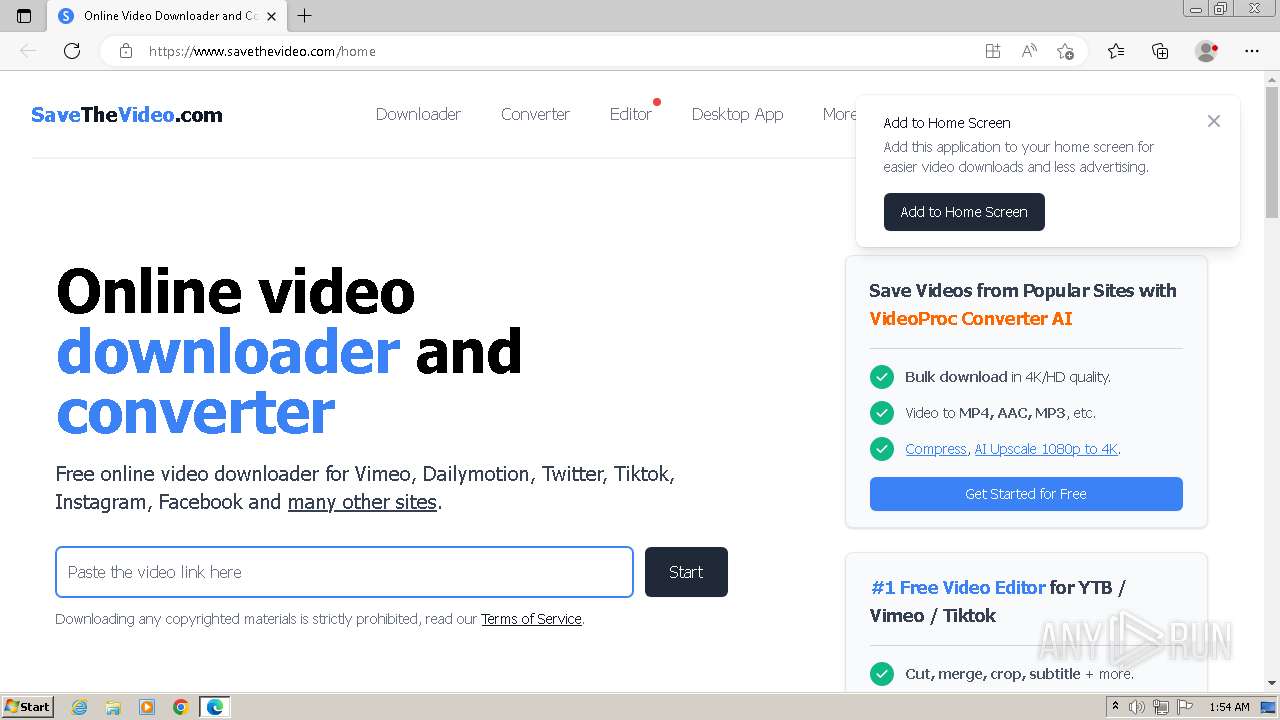
Task: Open the many other sites link
Action: tap(362, 502)
